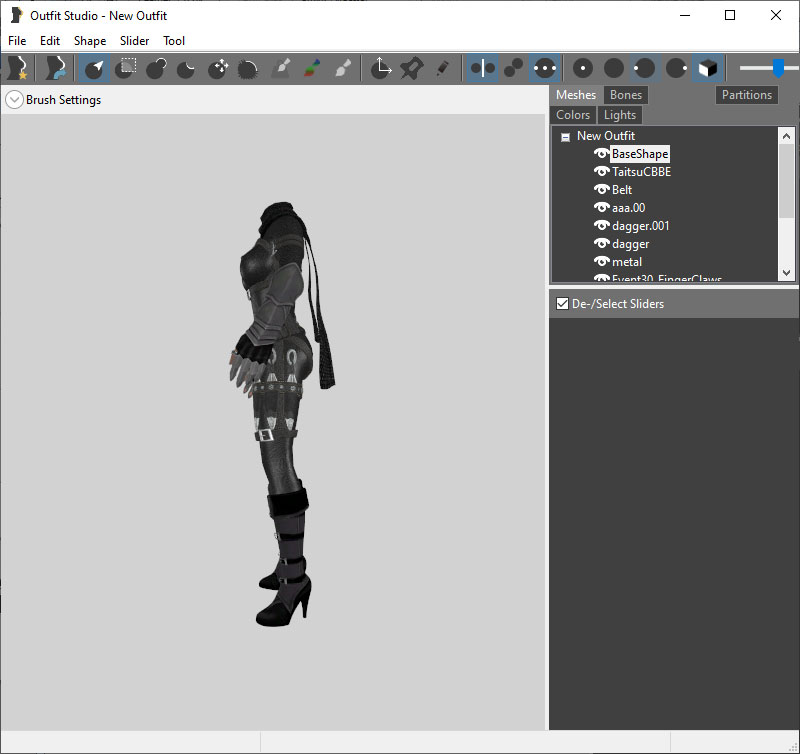Select the dagger.001 mesh name
800x754 pixels.
[x=640, y=225]
